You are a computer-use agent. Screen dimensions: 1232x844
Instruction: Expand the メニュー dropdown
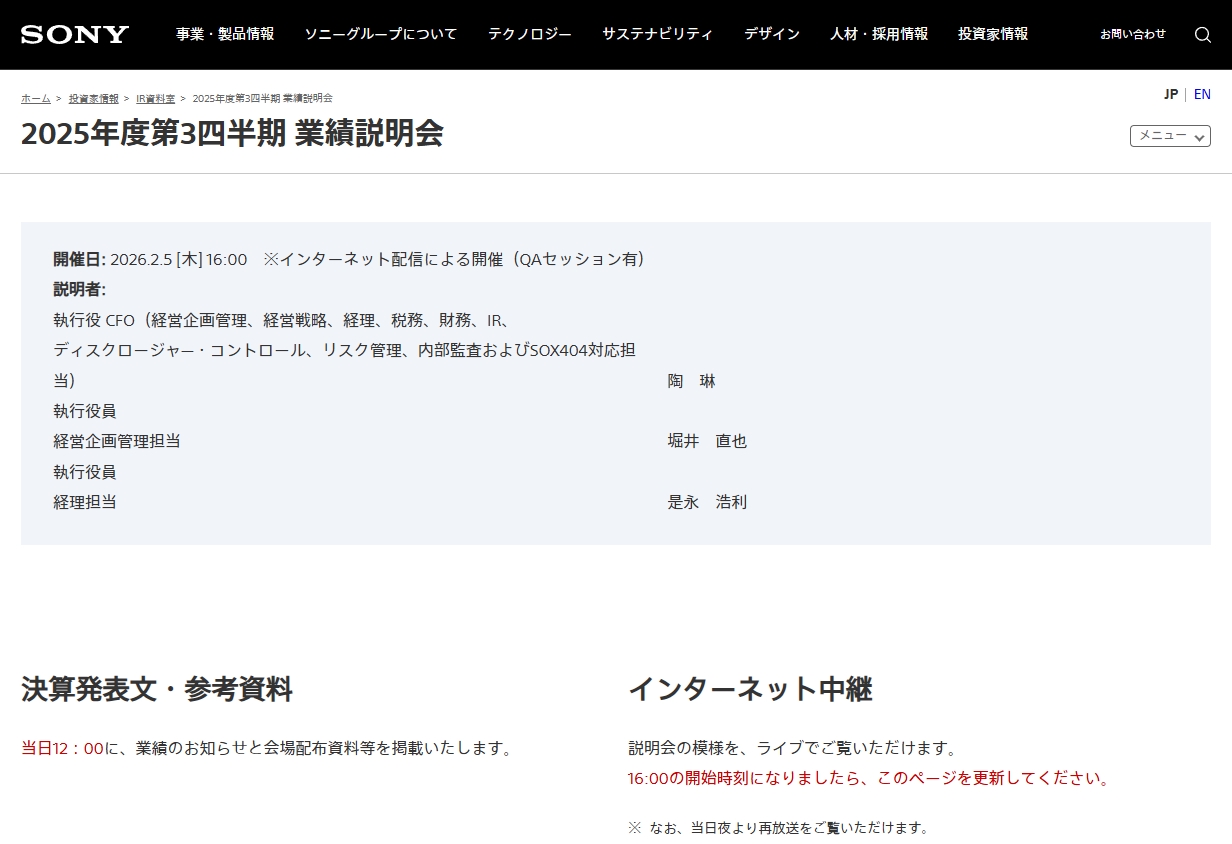[x=1170, y=136]
